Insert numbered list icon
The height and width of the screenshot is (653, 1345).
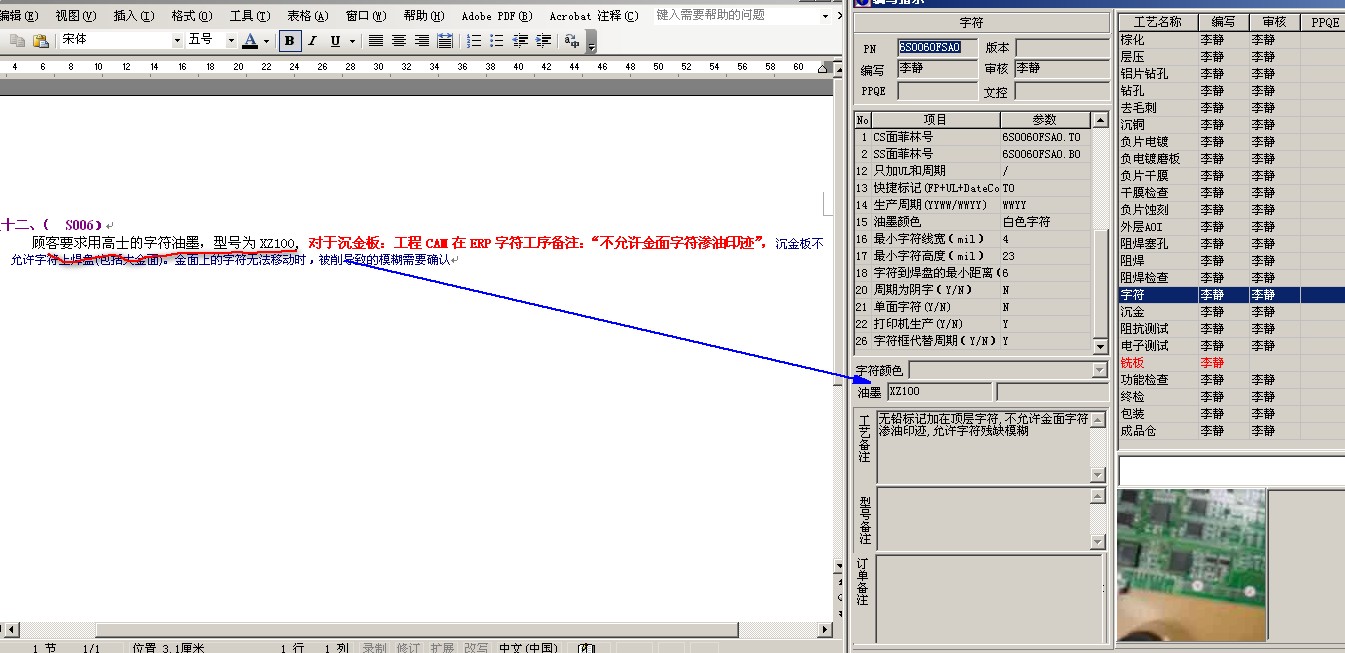click(474, 41)
